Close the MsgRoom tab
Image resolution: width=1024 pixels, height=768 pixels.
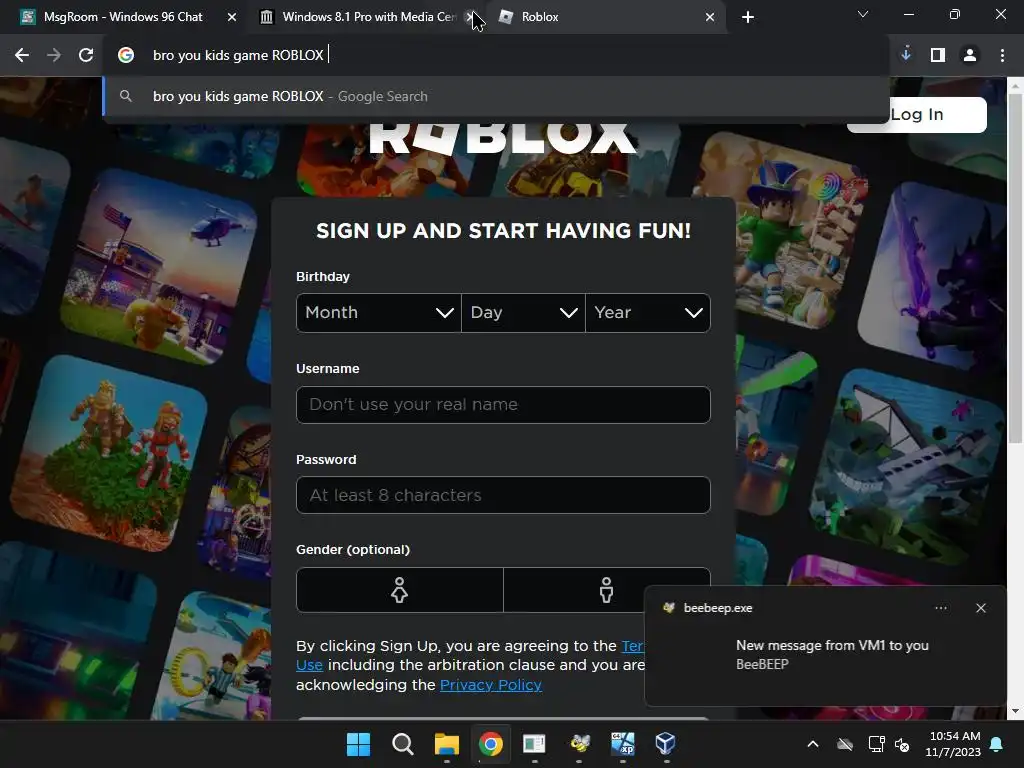click(x=232, y=17)
